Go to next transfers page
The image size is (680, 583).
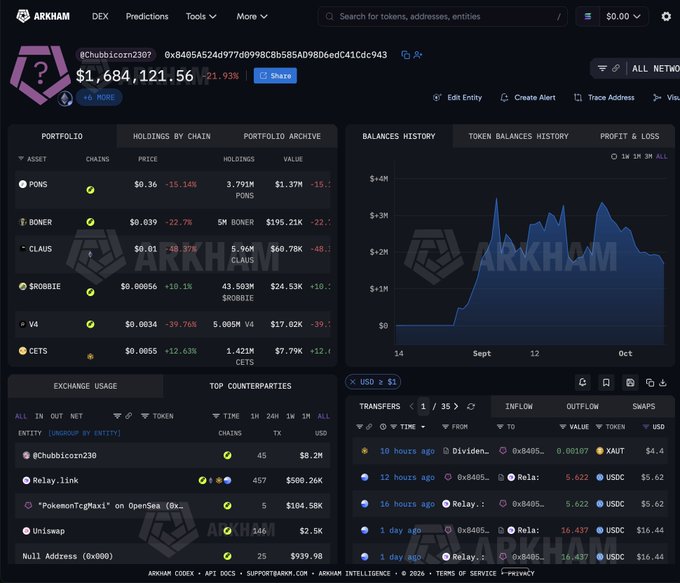tap(456, 406)
